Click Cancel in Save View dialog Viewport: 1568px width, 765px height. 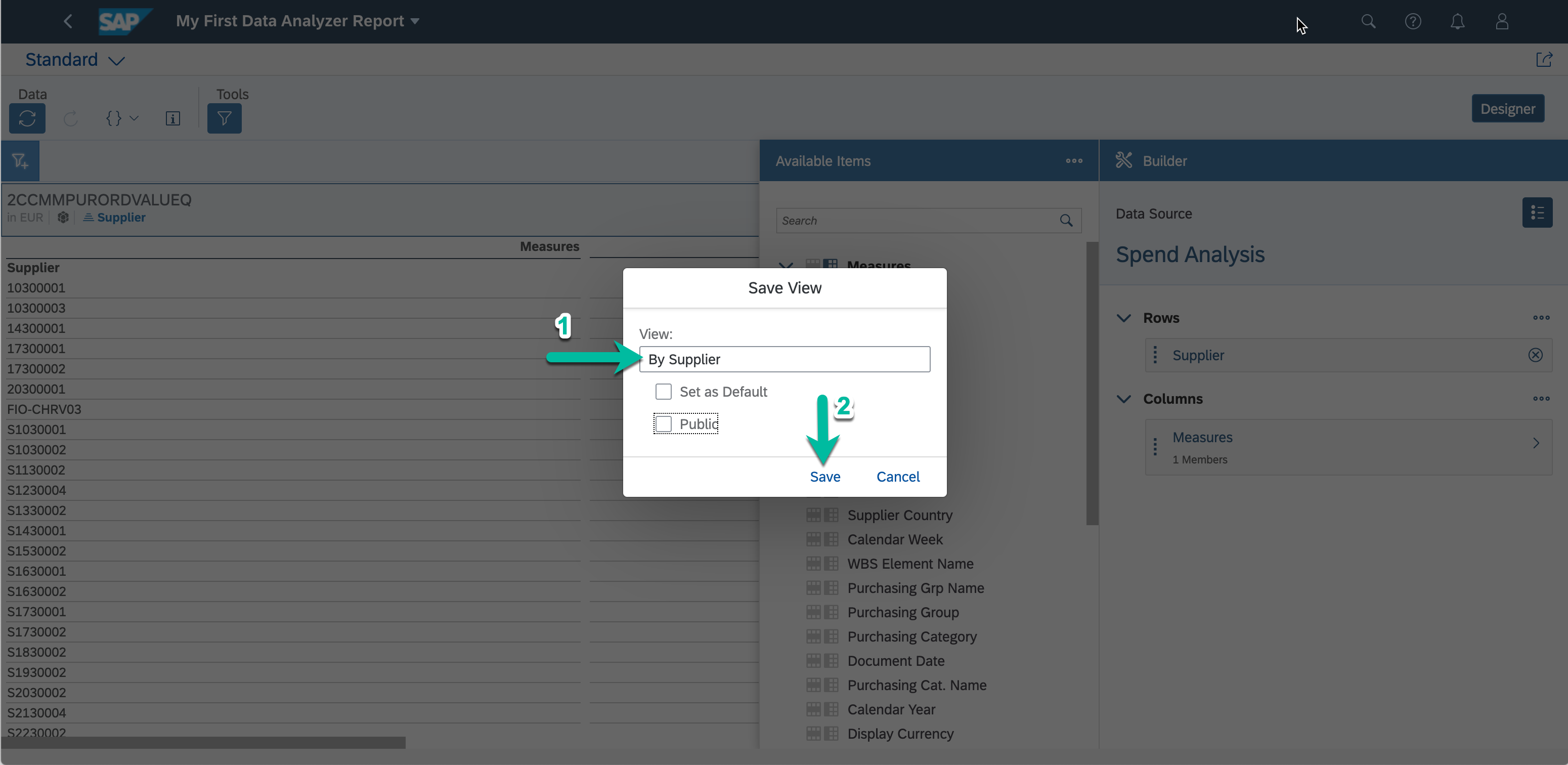point(897,477)
